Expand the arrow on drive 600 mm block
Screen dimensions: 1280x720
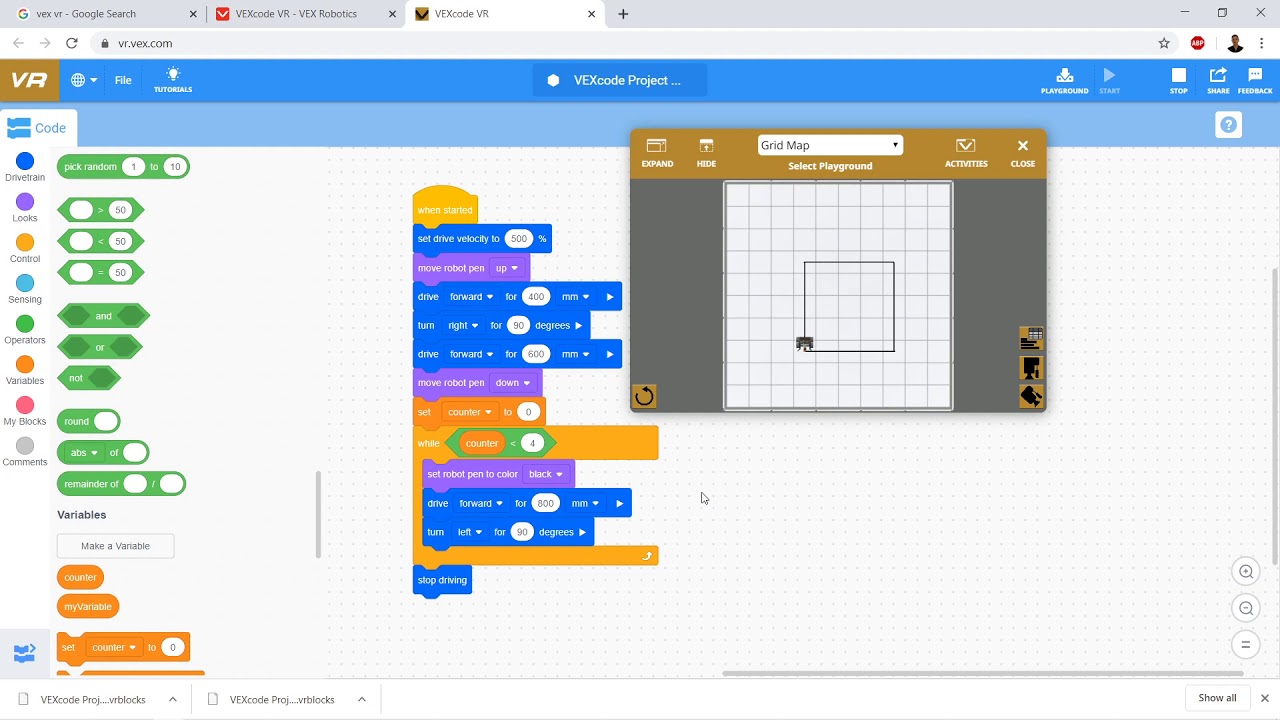tap(610, 354)
